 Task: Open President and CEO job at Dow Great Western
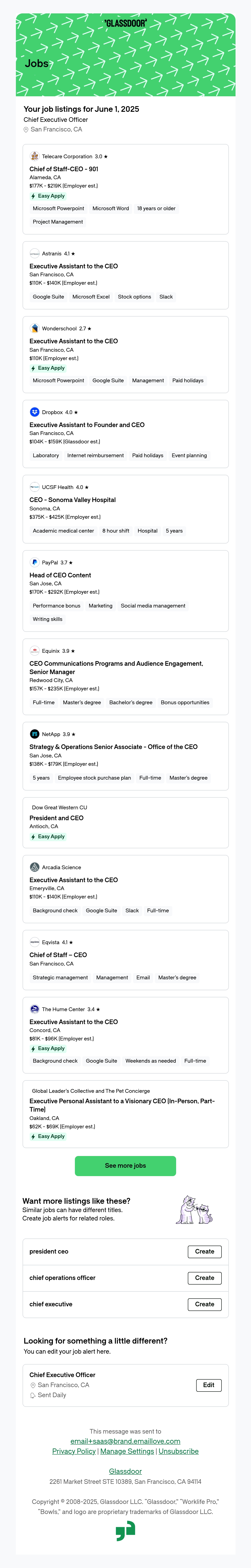point(56,818)
